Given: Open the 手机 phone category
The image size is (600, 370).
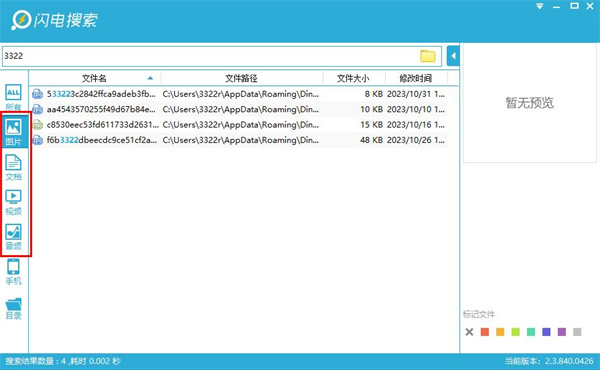Looking at the screenshot, I should click(13, 272).
